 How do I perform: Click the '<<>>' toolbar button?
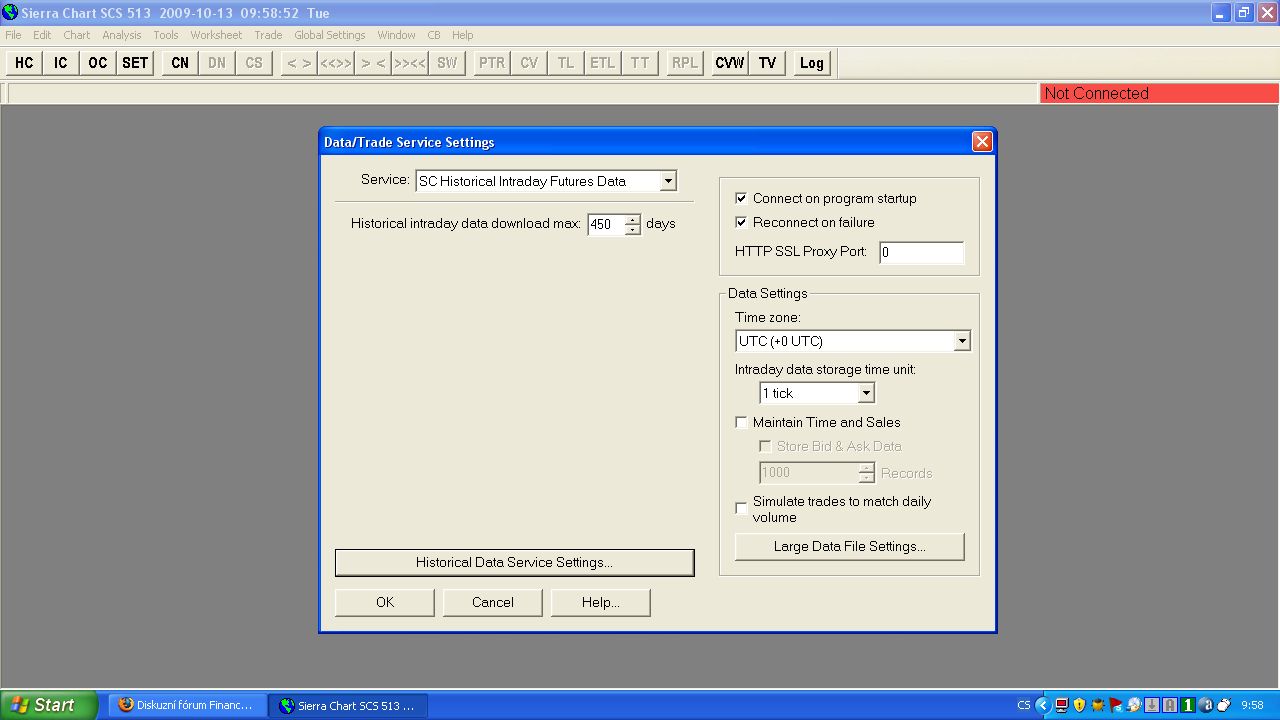(x=336, y=63)
